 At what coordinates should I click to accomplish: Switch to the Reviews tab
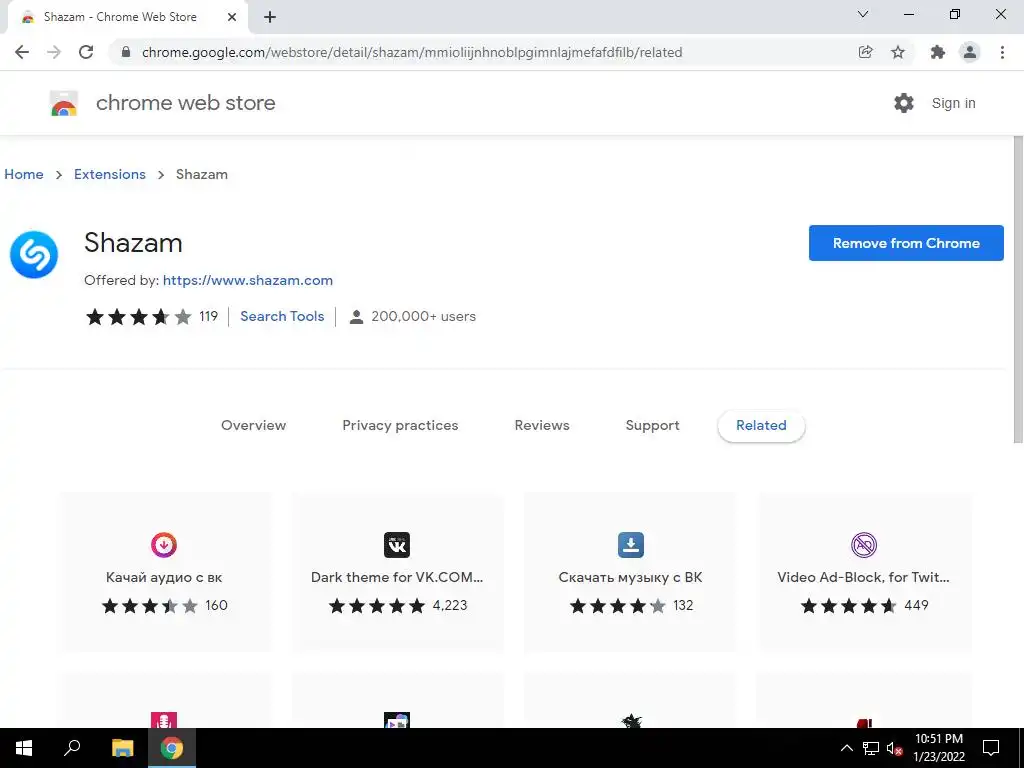pyautogui.click(x=542, y=425)
